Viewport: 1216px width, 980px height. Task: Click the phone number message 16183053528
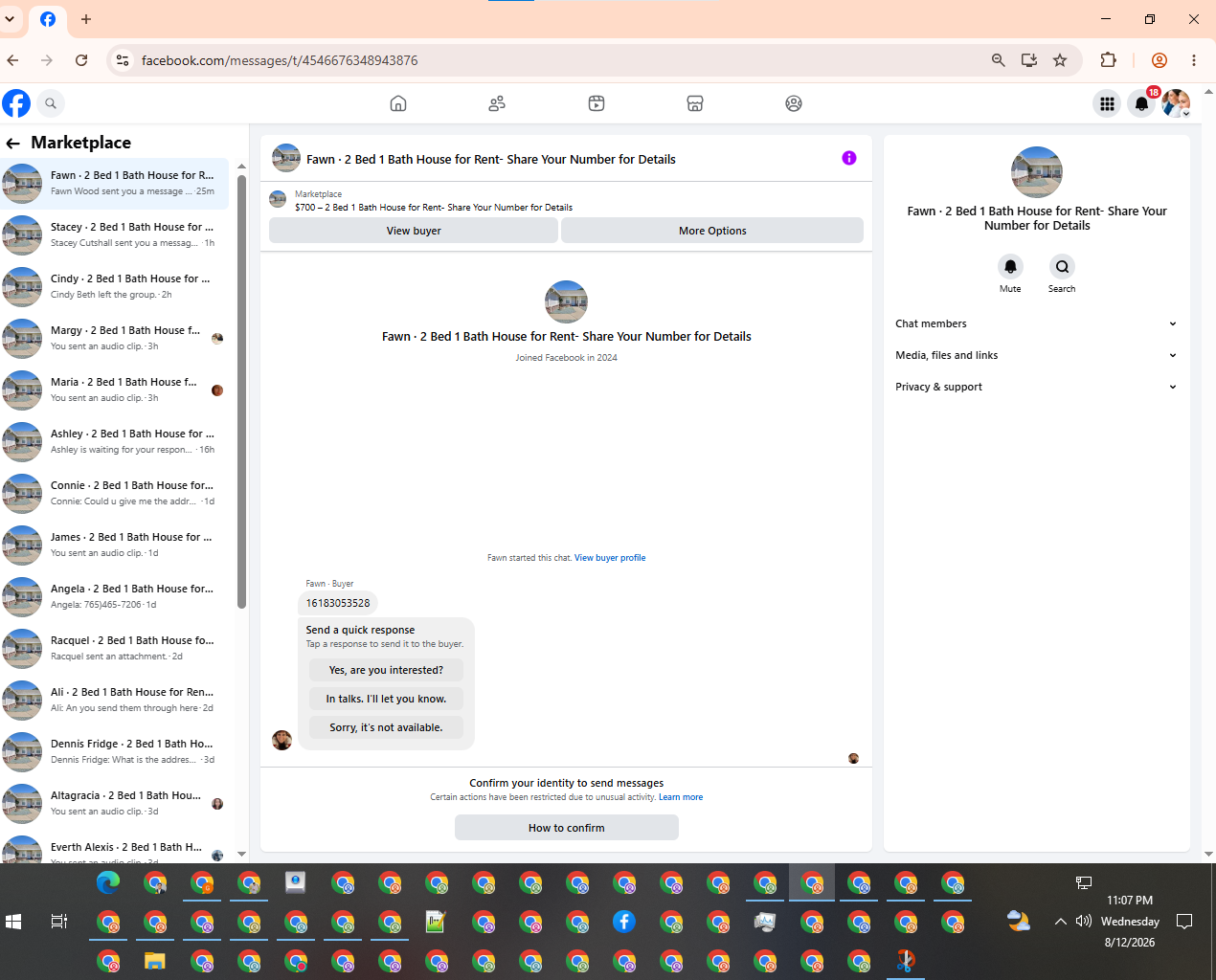click(338, 603)
